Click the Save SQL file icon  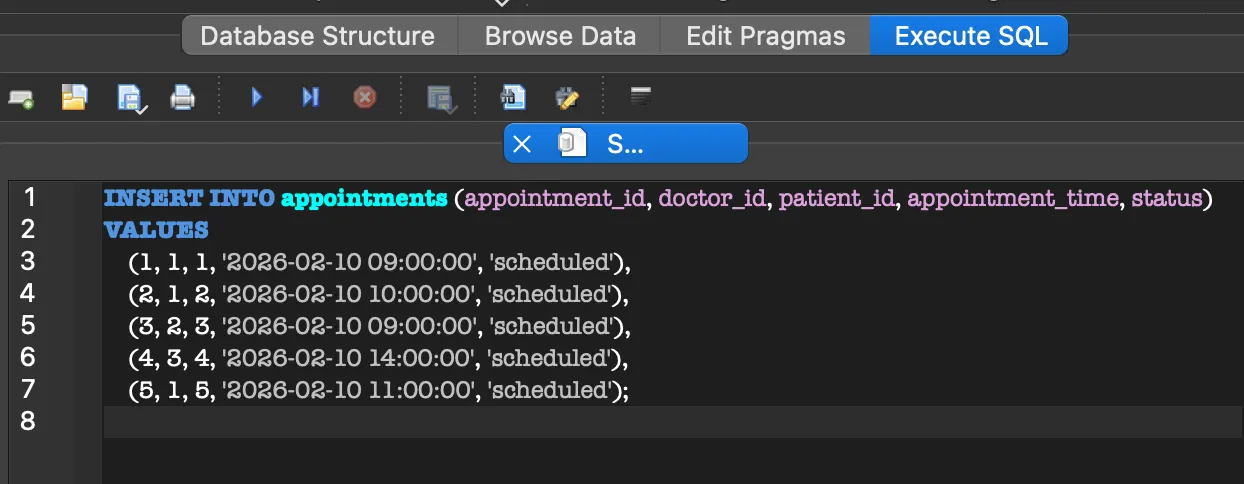[x=130, y=98]
